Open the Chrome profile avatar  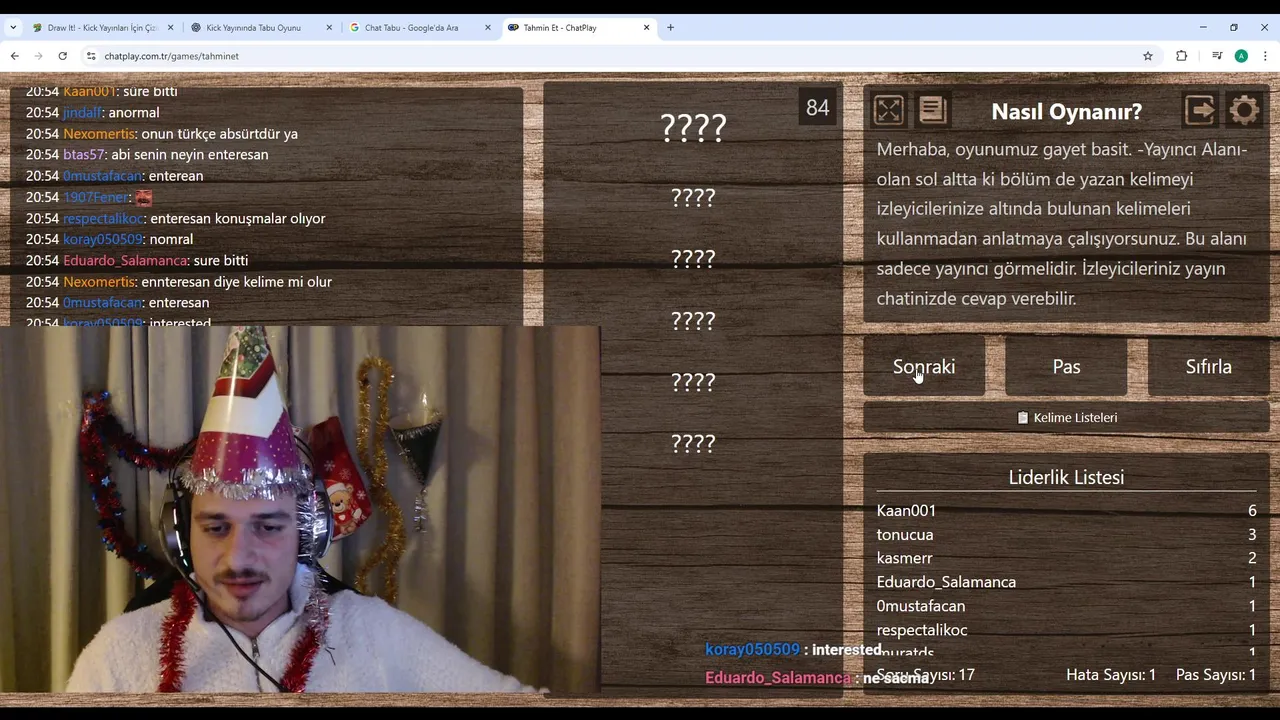pyautogui.click(x=1241, y=56)
